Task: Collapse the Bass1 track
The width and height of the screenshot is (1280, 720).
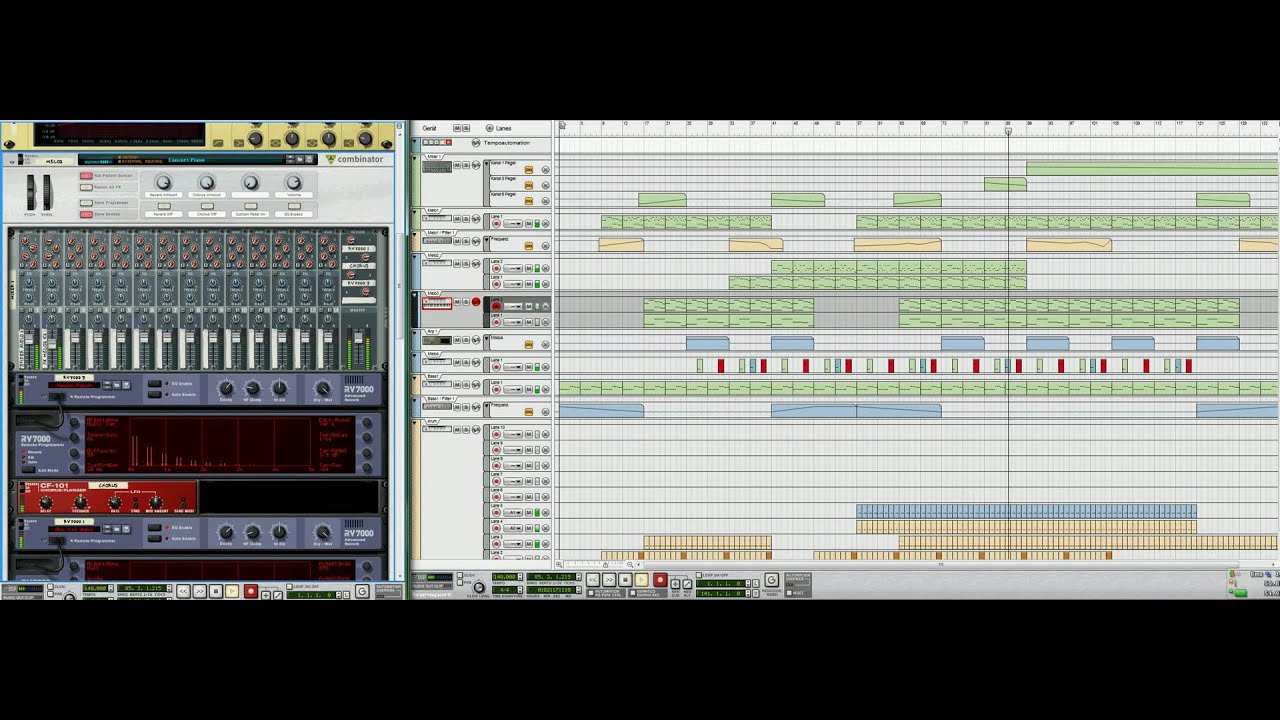Action: (x=414, y=378)
